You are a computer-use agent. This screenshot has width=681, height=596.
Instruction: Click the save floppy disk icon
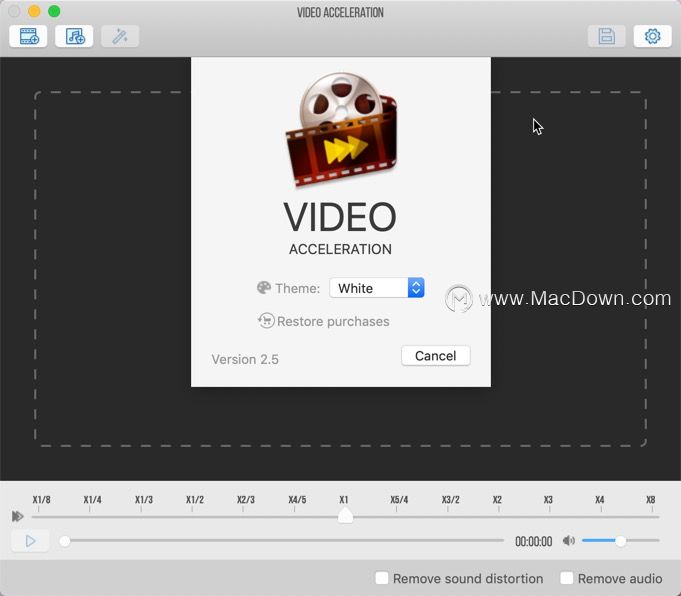pyautogui.click(x=606, y=36)
